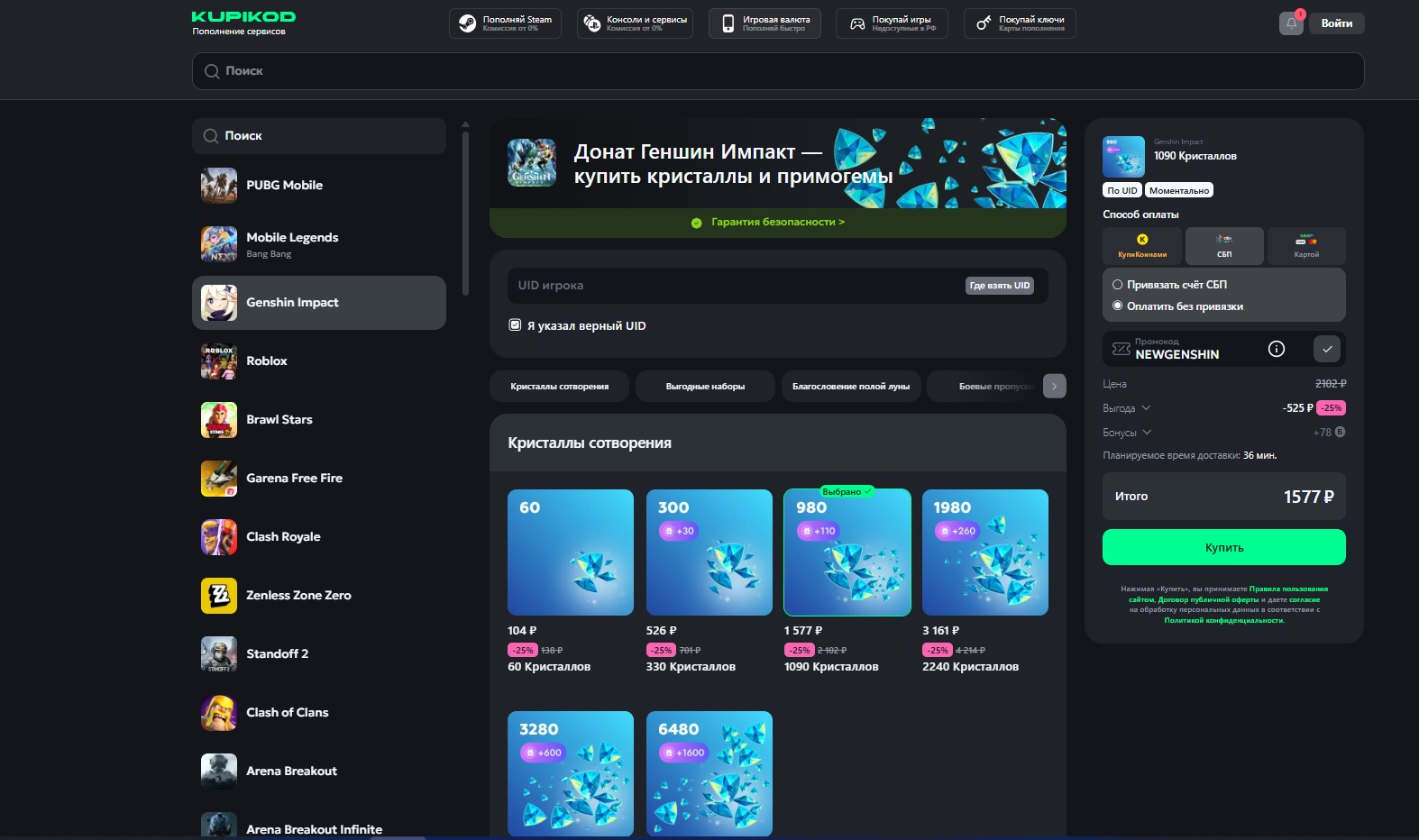The image size is (1419, 840).
Task: Select Garena Free Fire
Action: click(x=319, y=479)
